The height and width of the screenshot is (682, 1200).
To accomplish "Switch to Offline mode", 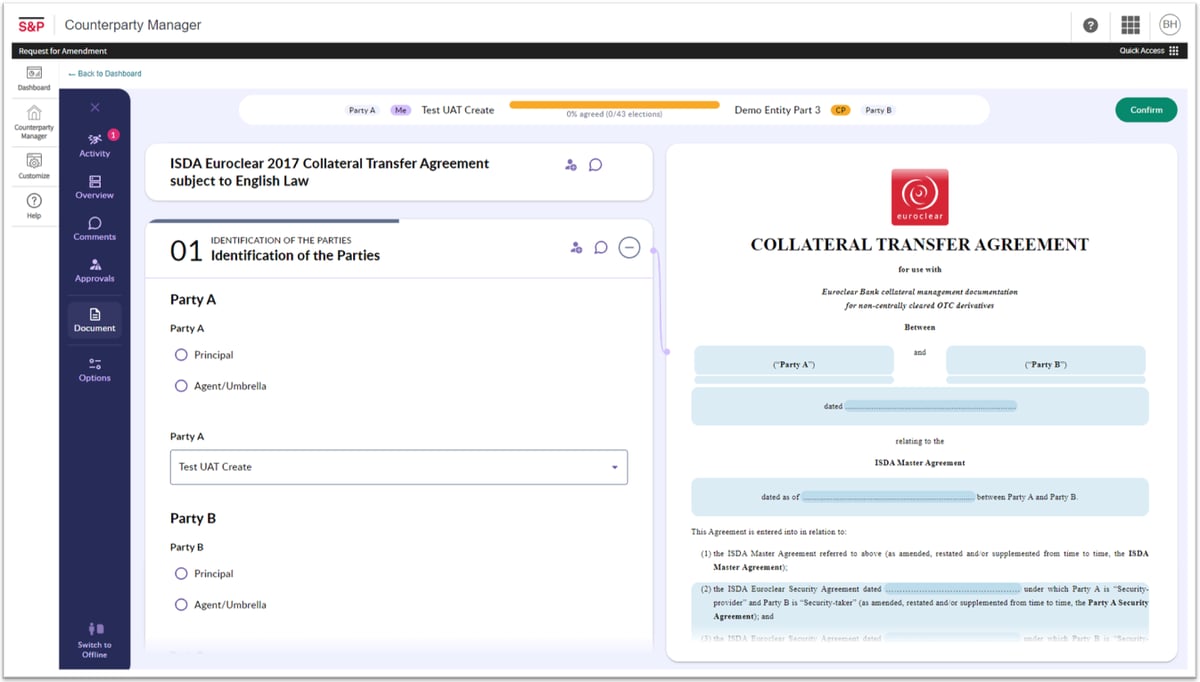I will coord(95,640).
